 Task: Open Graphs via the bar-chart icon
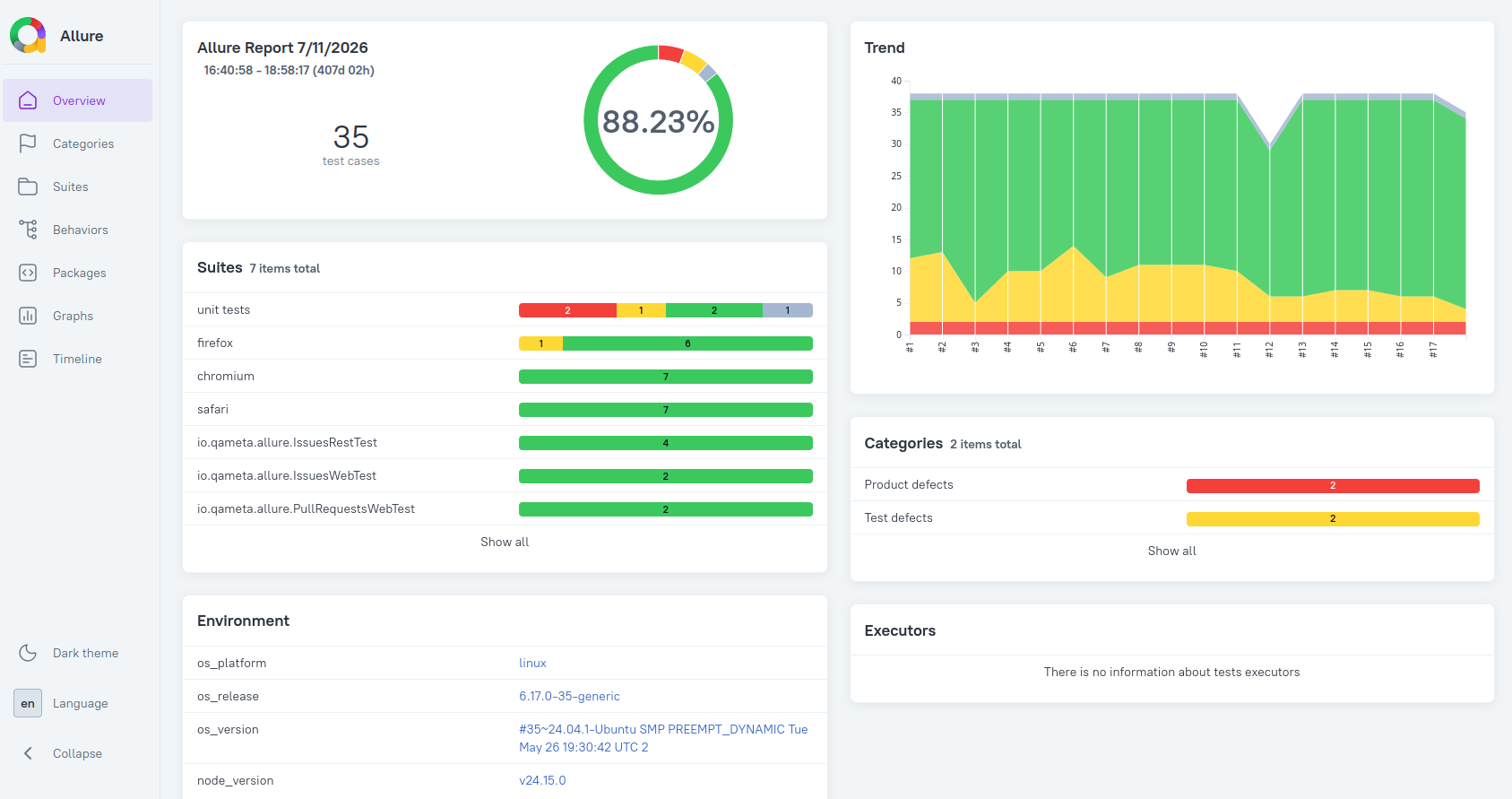pyautogui.click(x=28, y=316)
